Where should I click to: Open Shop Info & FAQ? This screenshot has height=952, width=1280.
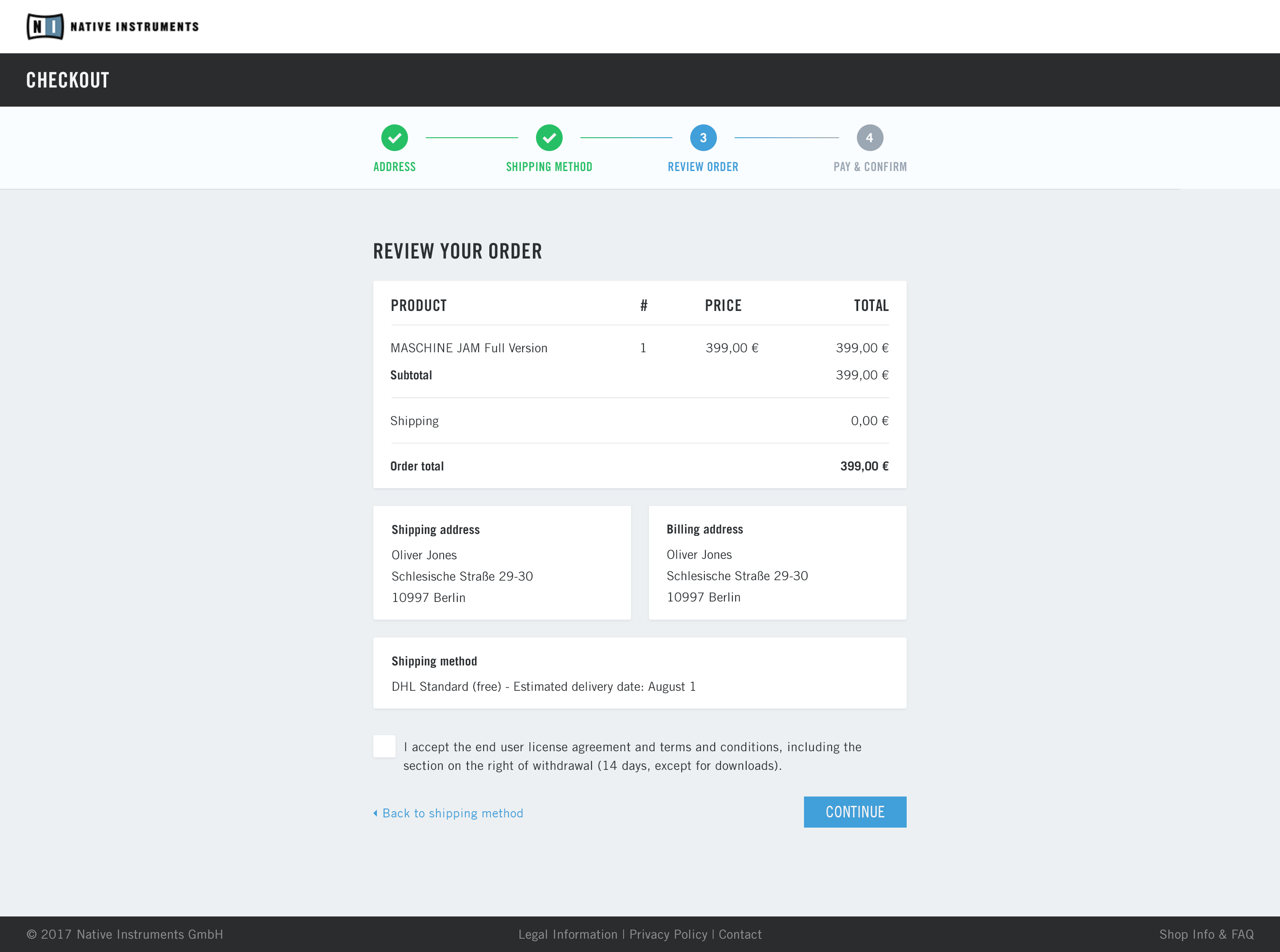(x=1207, y=934)
